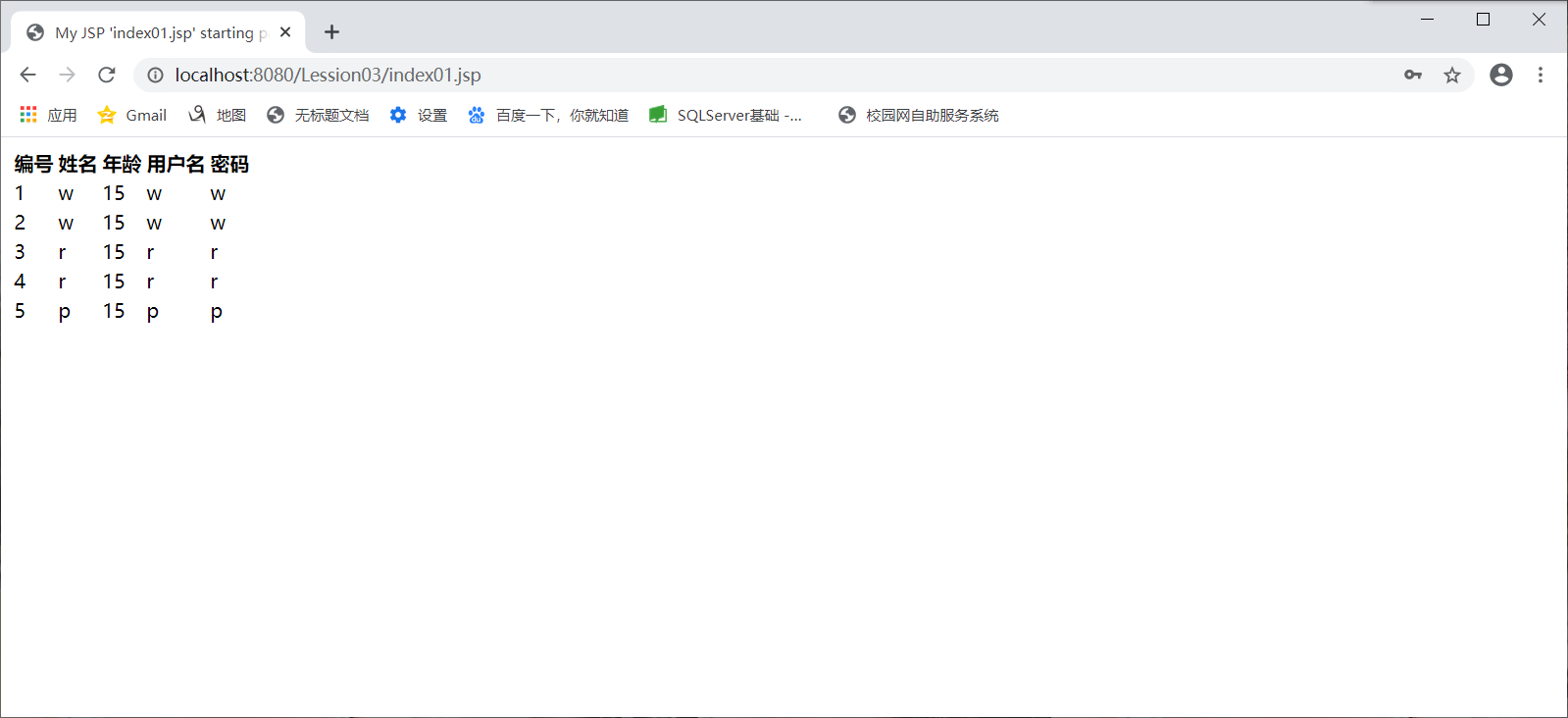Open Chrome's three-dot menu
Image resolution: width=1568 pixels, height=718 pixels.
(x=1541, y=75)
